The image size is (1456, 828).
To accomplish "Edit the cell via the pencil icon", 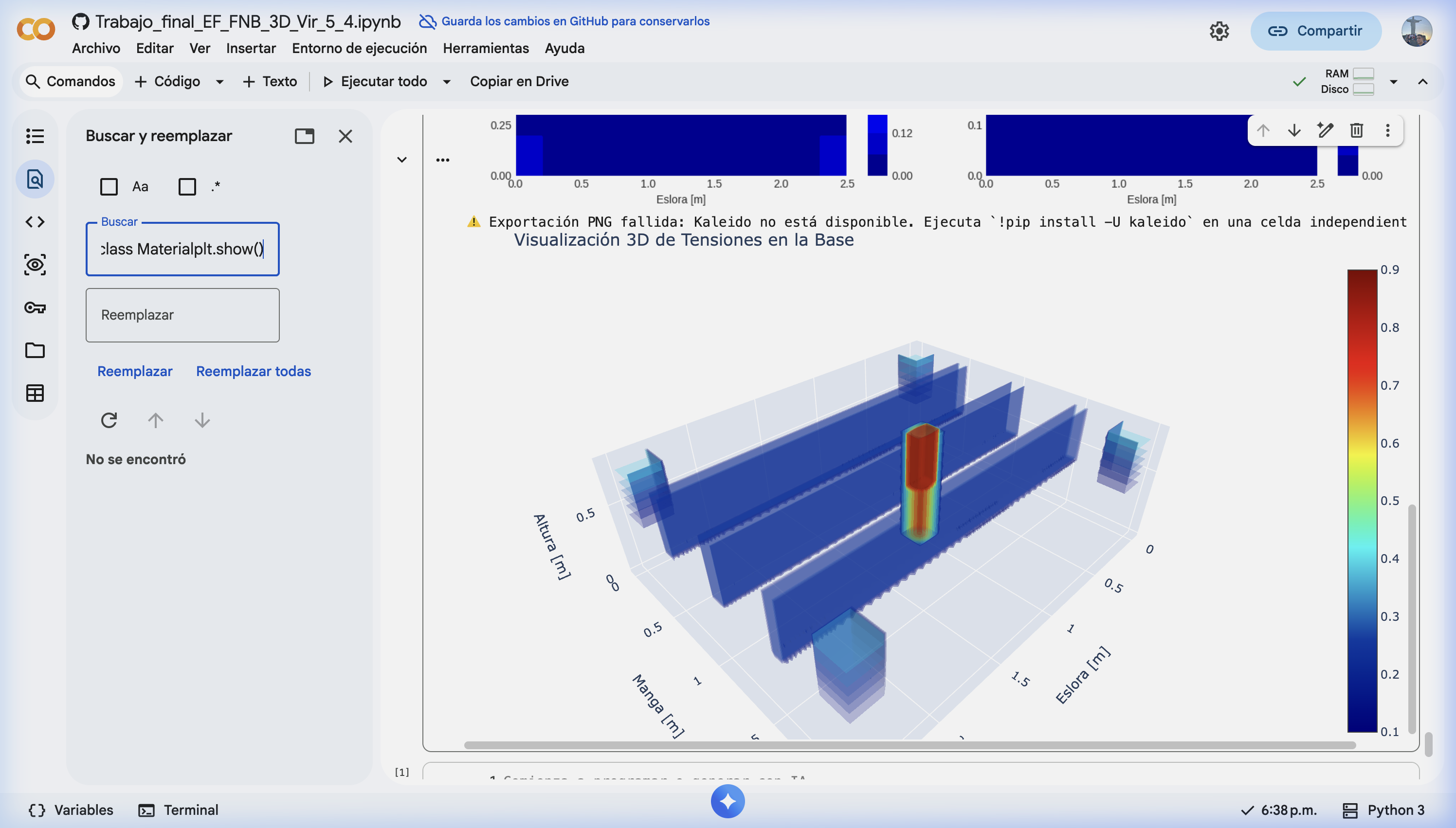I will point(1325,130).
